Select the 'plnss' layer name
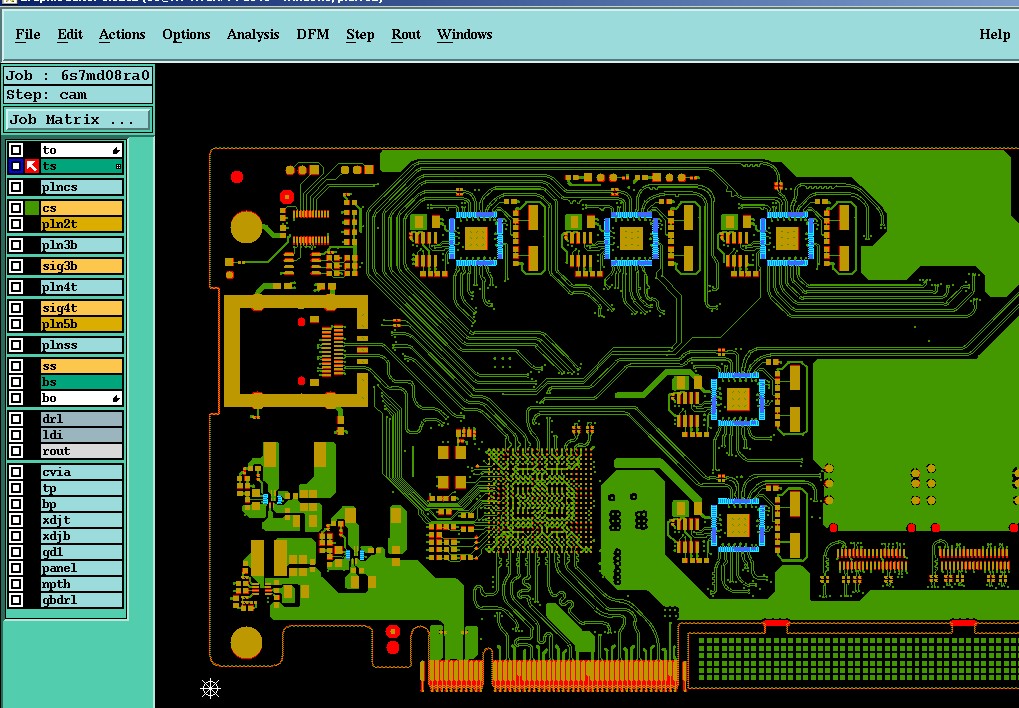Image resolution: width=1019 pixels, height=708 pixels. click(81, 345)
